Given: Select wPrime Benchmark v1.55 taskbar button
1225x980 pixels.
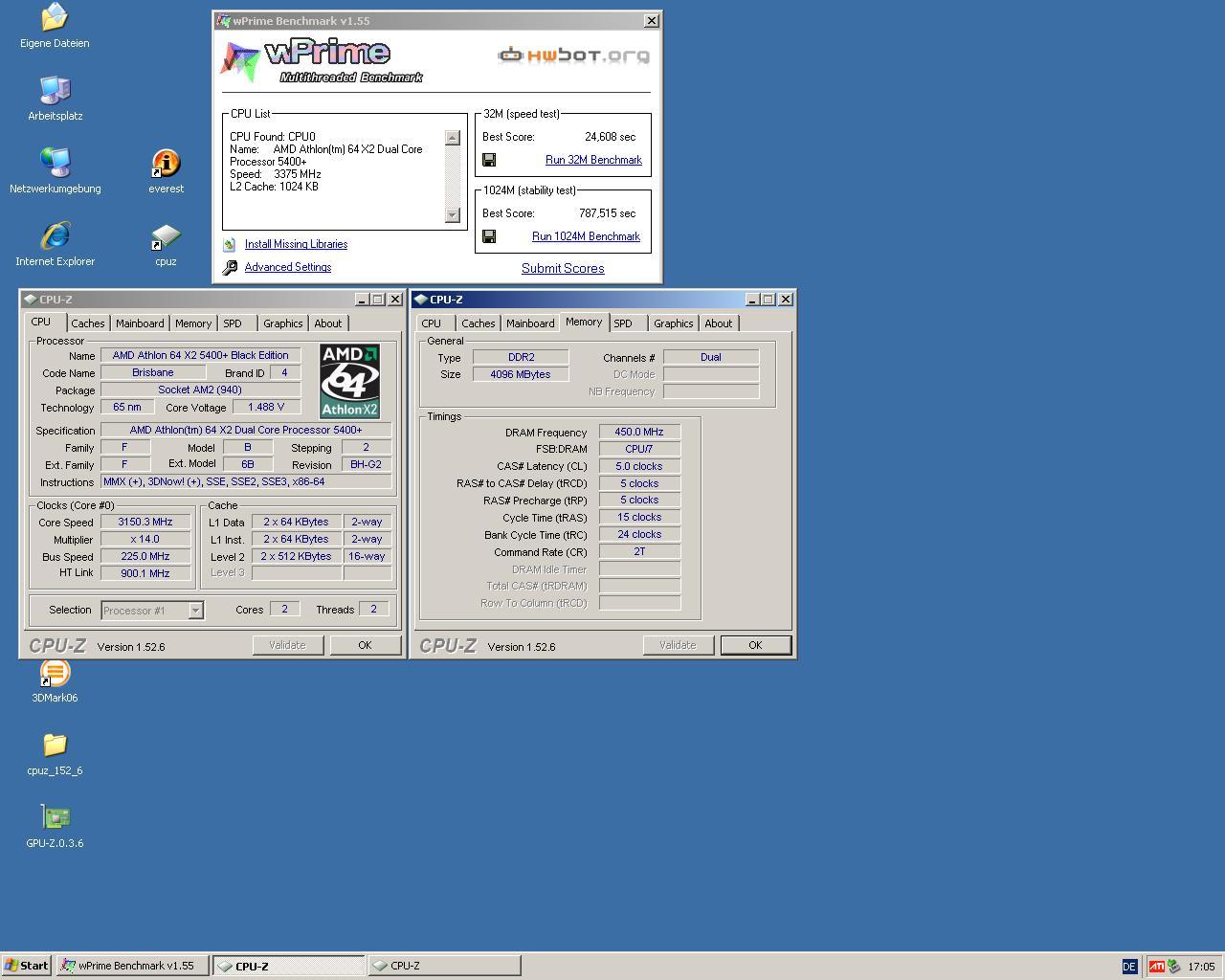Looking at the screenshot, I should [x=132, y=966].
